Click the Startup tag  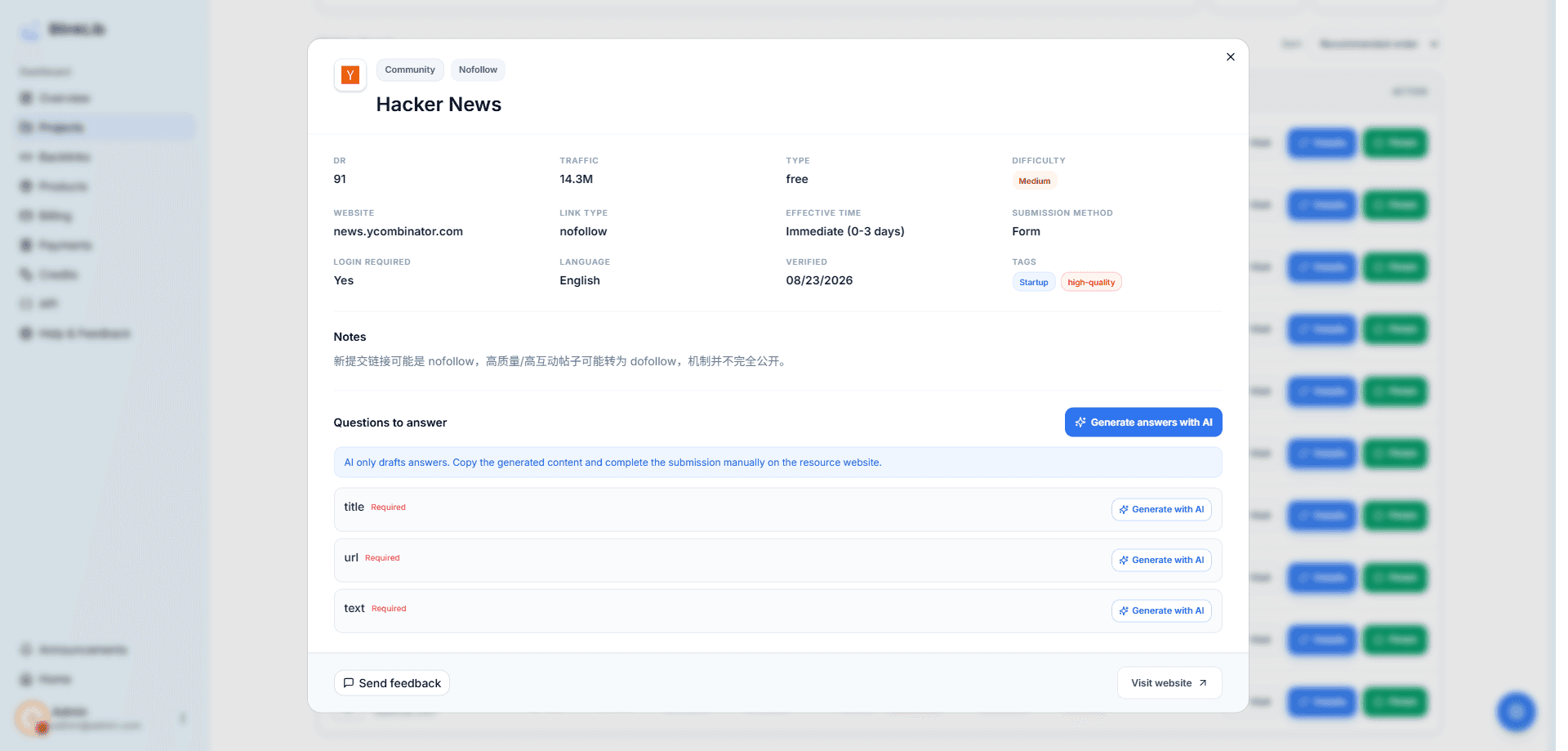pyautogui.click(x=1034, y=283)
